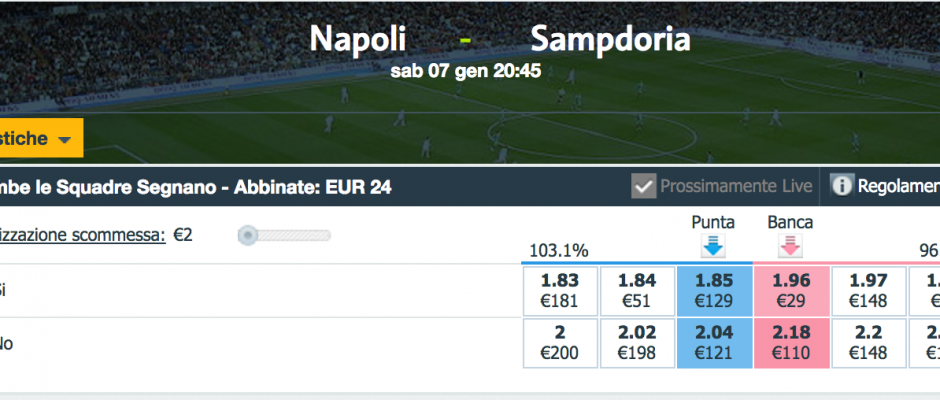Click the pink Banca down-arrow icon
The width and height of the screenshot is (940, 400).
tap(790, 246)
